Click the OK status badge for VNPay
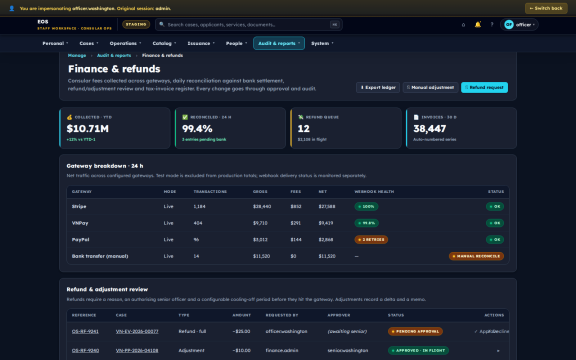576x360 pixels. point(495,223)
